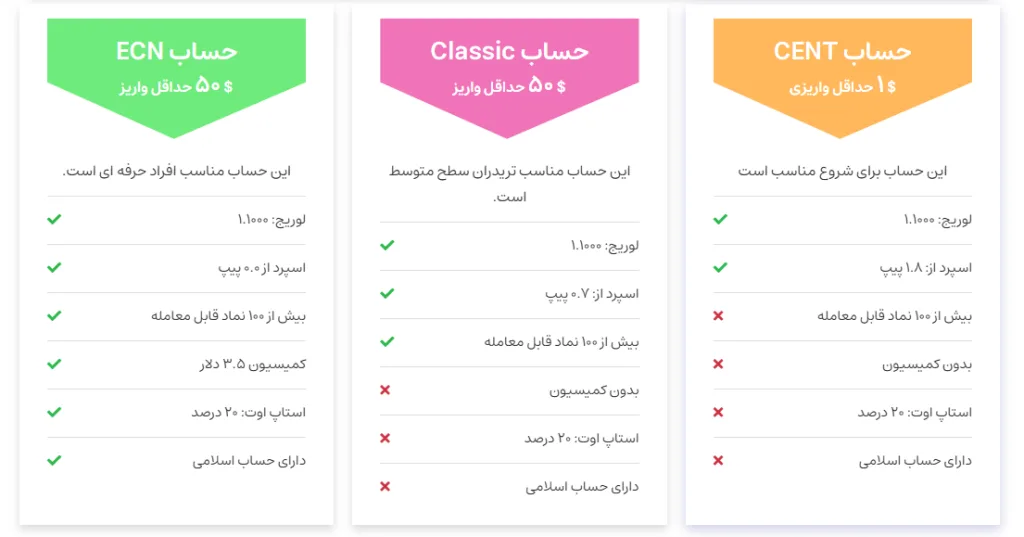
Task: Click the 1:1000 leverage row in Classic card
Action: coord(604,245)
